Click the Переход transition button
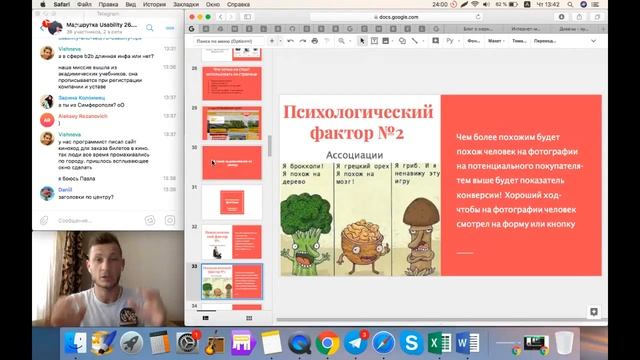Screen dimensions: 640x360 (545, 41)
